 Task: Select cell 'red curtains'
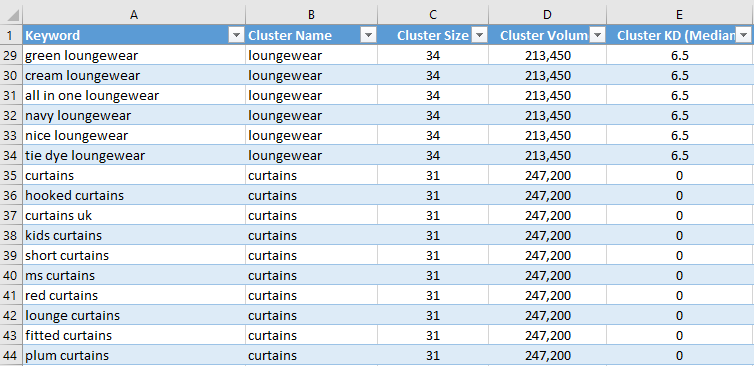click(134, 295)
